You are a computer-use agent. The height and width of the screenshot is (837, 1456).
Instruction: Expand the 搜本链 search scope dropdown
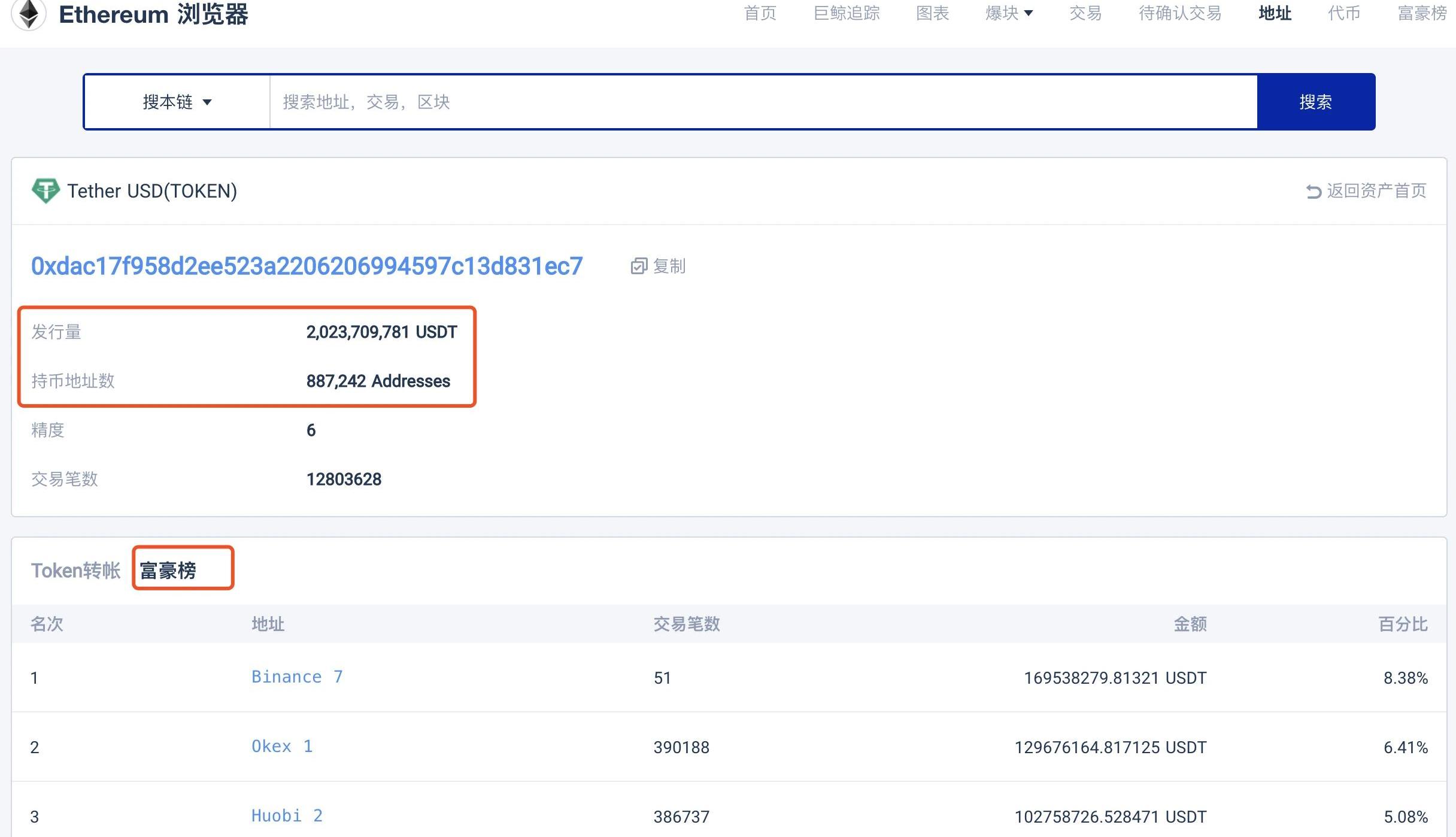(x=177, y=102)
